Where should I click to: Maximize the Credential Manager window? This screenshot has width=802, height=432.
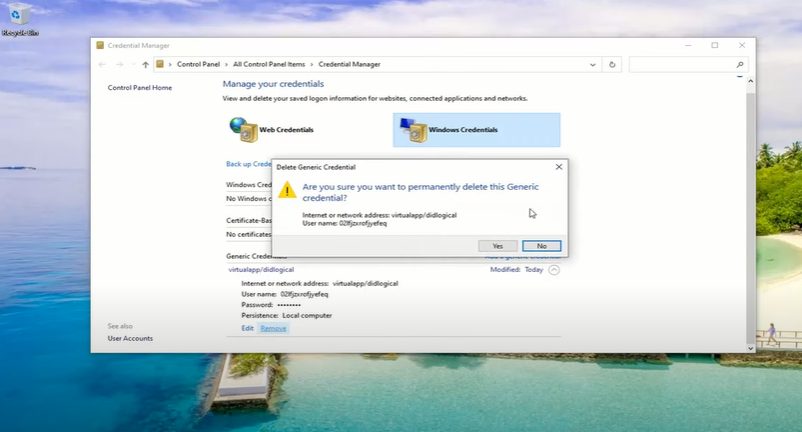point(715,46)
